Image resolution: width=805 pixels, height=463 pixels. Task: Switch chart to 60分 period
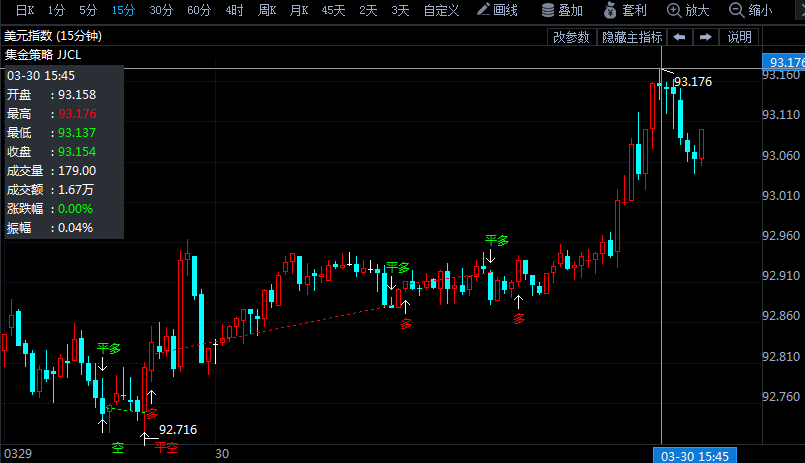tap(199, 10)
